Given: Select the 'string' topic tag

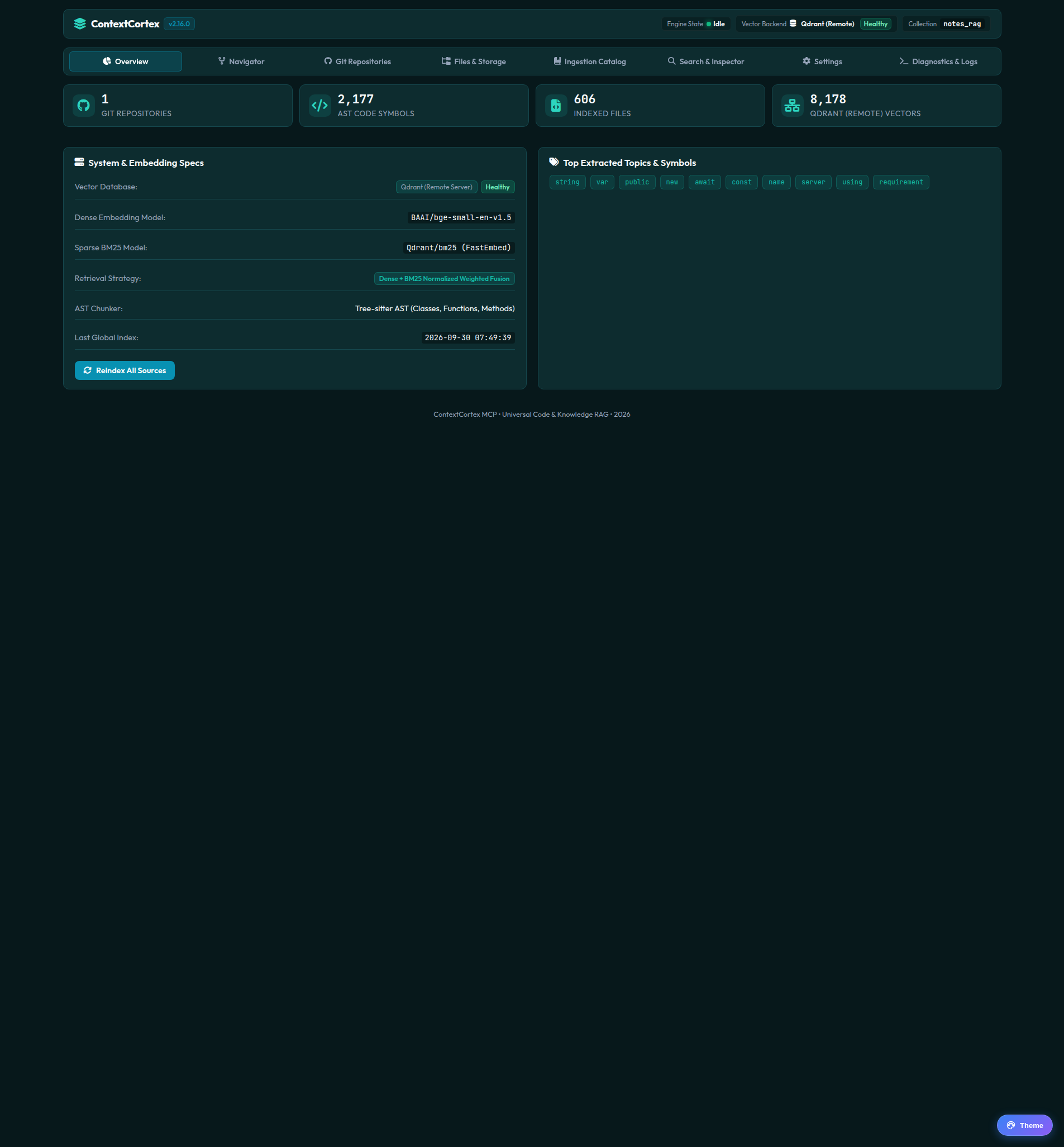Looking at the screenshot, I should click(x=567, y=182).
